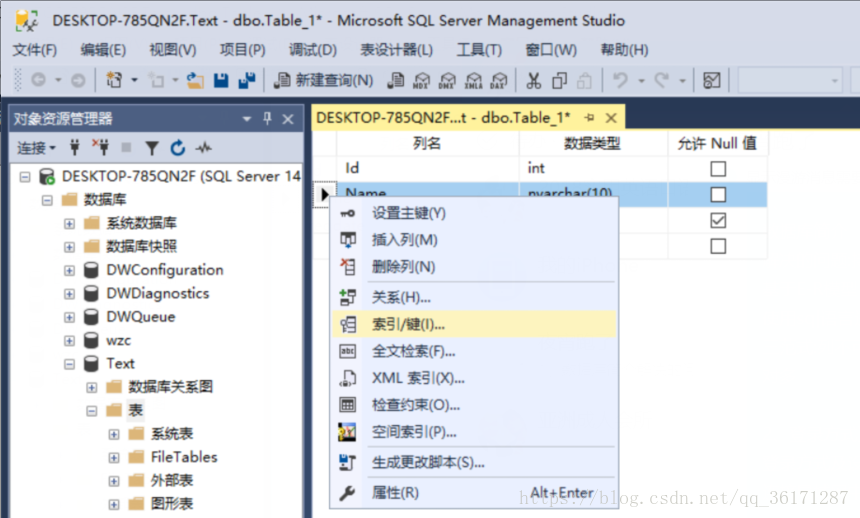The height and width of the screenshot is (518, 860).
Task: Click the Id column name cell
Action: (x=428, y=168)
